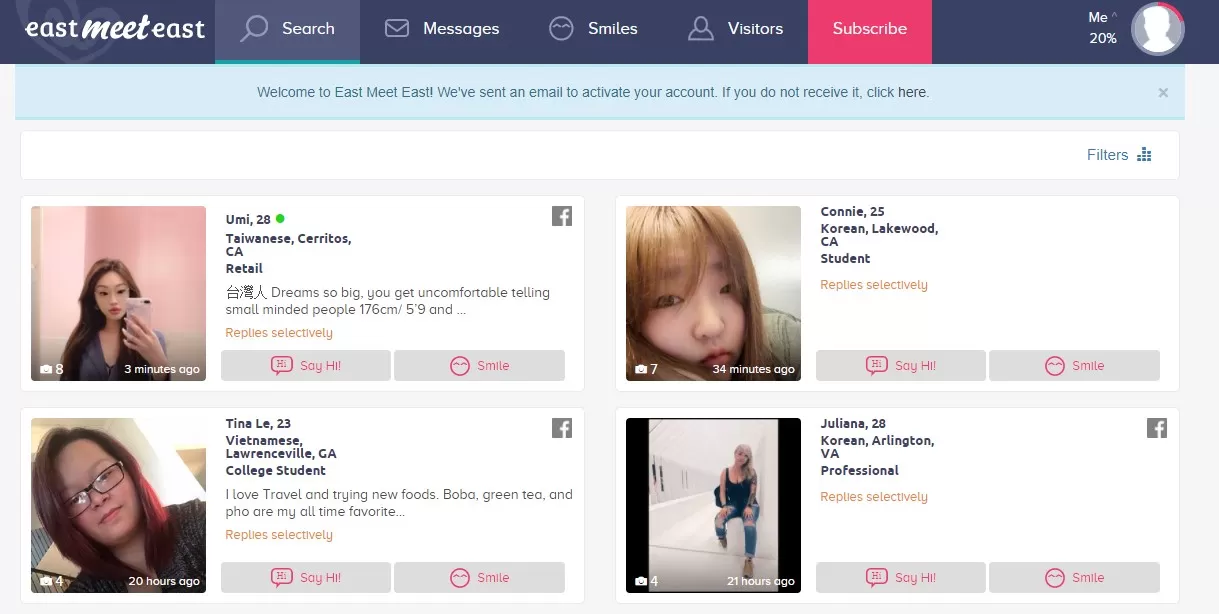Say Hi to Umi
This screenshot has width=1219, height=614.
point(306,366)
